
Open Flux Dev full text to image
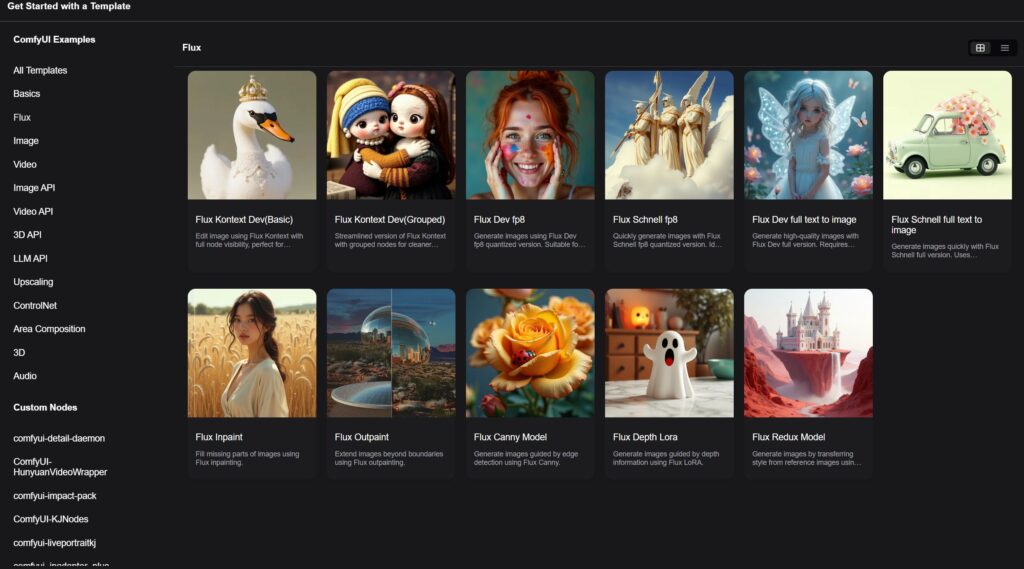(808, 135)
